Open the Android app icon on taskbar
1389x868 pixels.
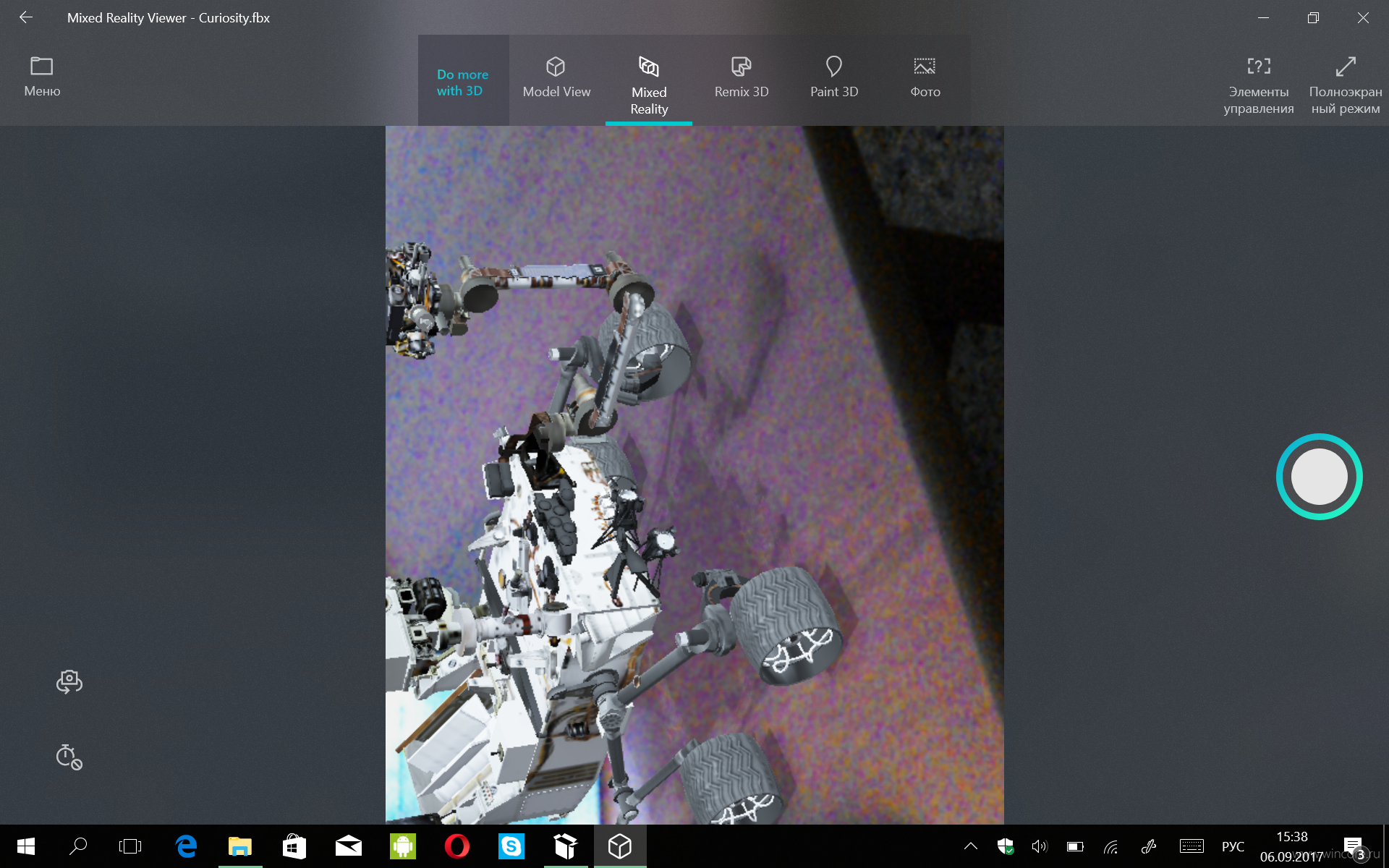[x=403, y=846]
